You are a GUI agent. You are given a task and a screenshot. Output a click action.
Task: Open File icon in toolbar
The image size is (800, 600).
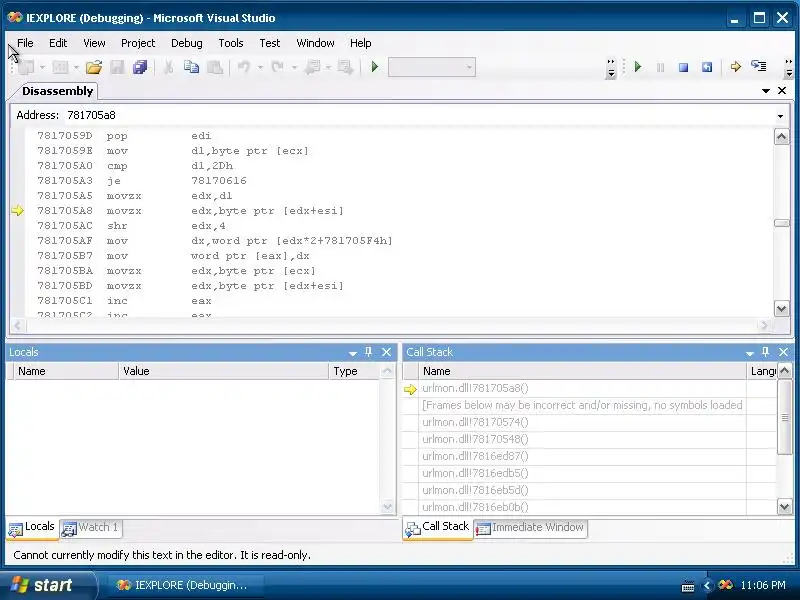[94, 67]
